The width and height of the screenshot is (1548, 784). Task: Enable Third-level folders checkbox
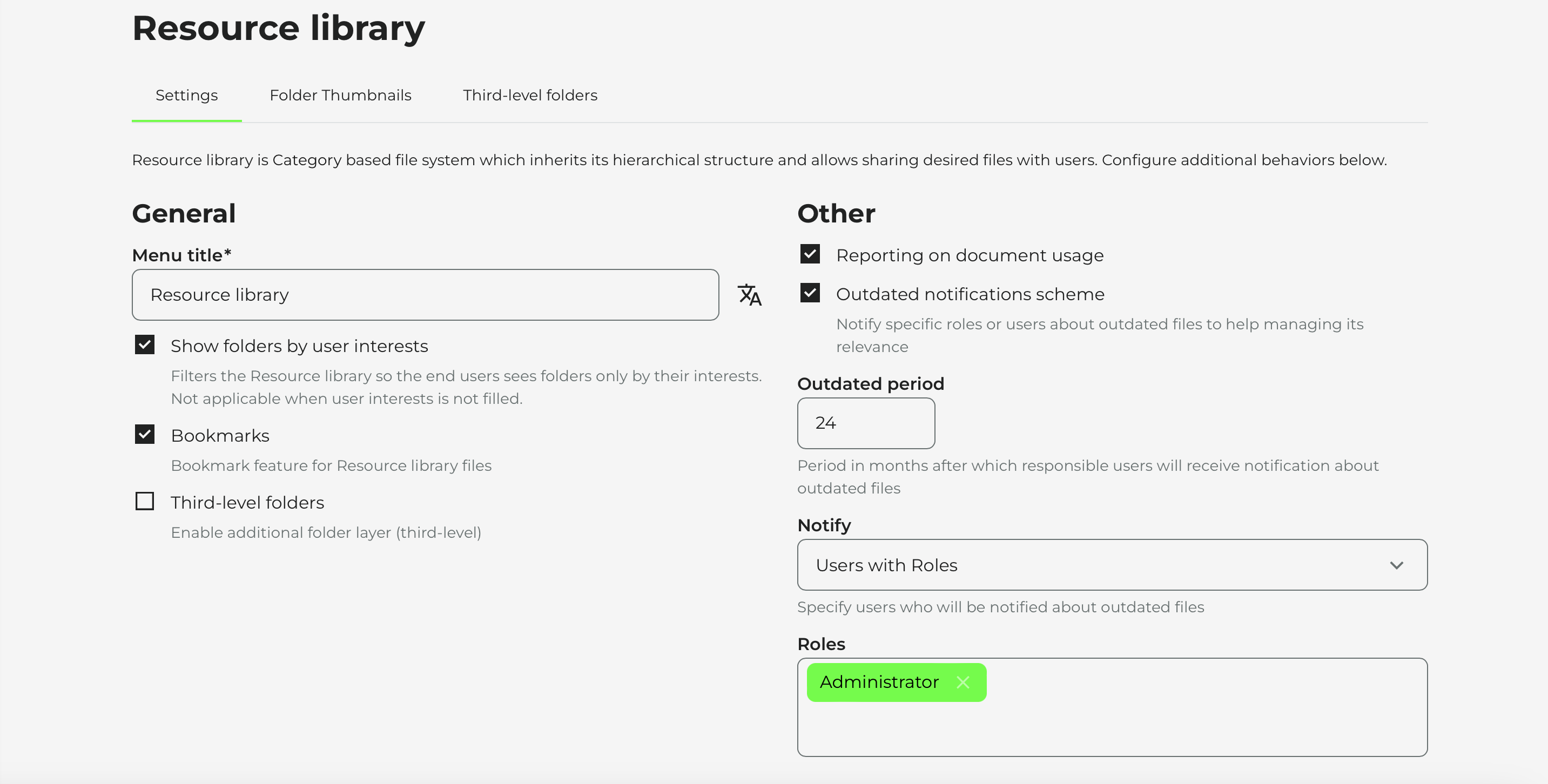click(x=145, y=501)
